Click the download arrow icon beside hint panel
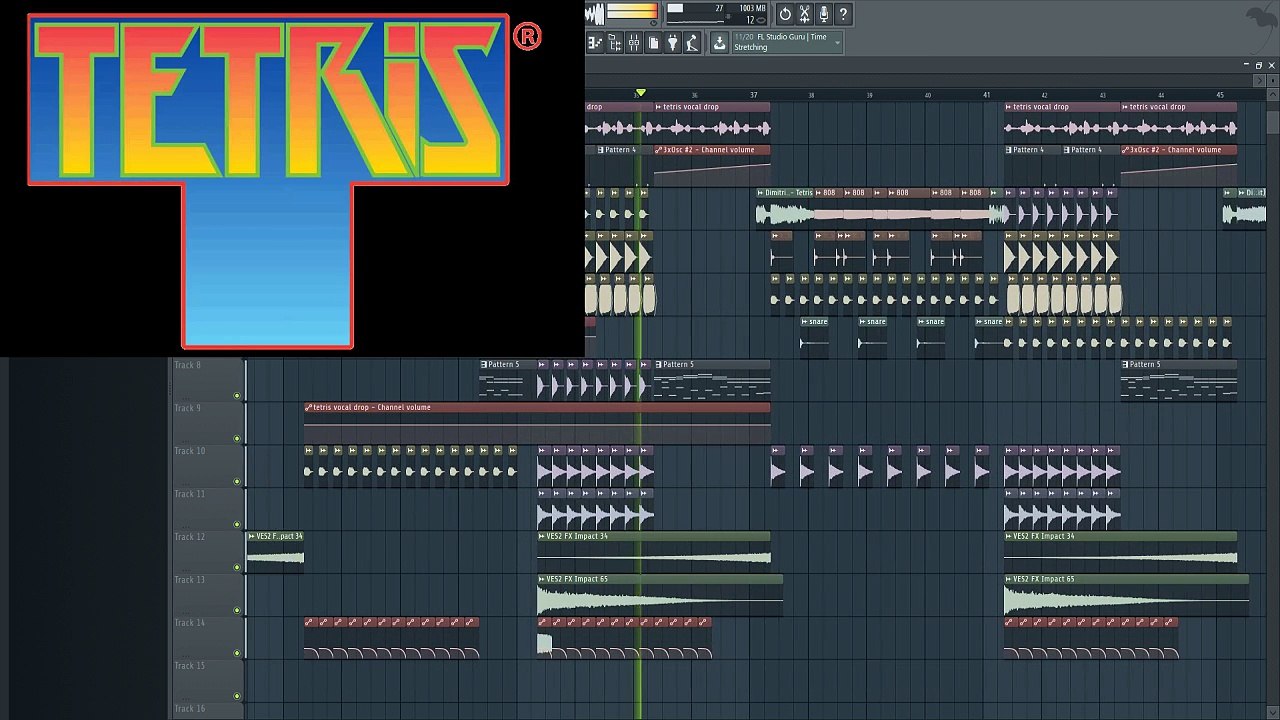The image size is (1280, 720). pyautogui.click(x=719, y=42)
